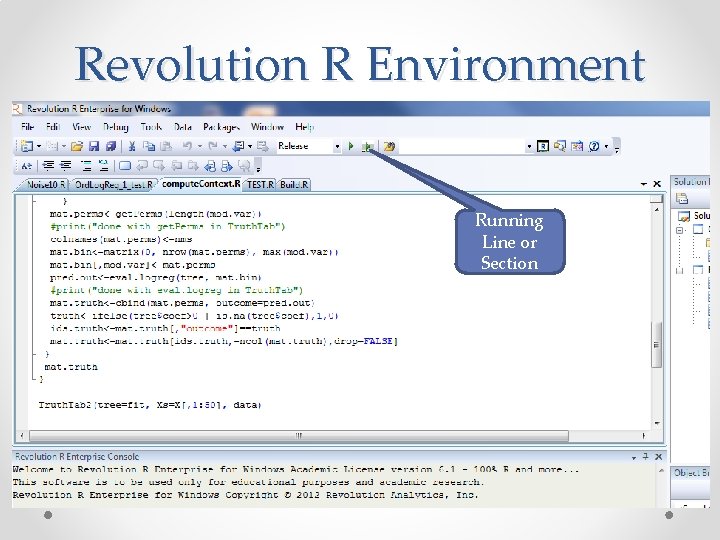
Task: Open the Help menu
Action: click(304, 127)
